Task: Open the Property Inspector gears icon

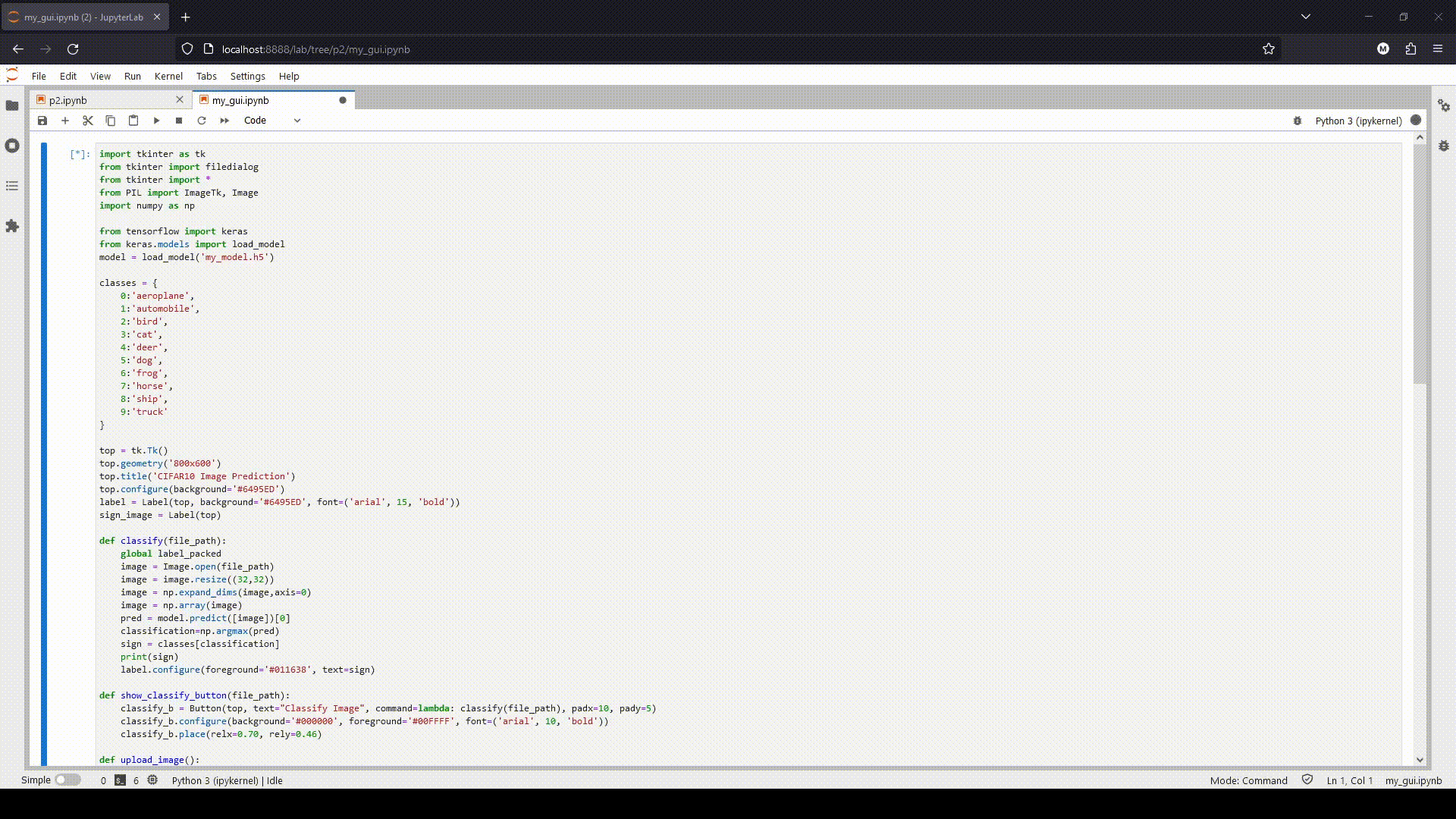Action: click(x=1444, y=106)
